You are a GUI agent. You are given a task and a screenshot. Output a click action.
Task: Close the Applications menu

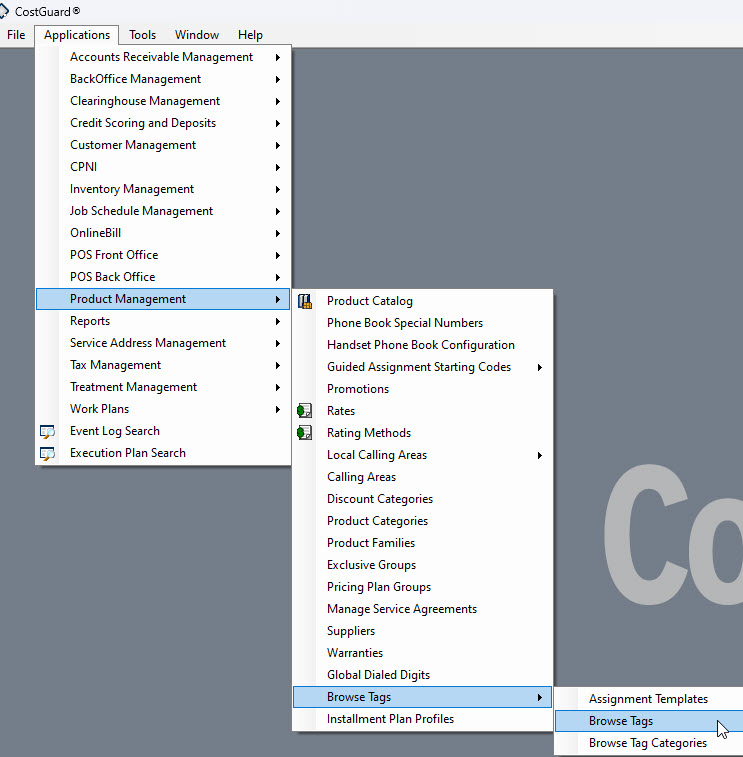tap(77, 35)
